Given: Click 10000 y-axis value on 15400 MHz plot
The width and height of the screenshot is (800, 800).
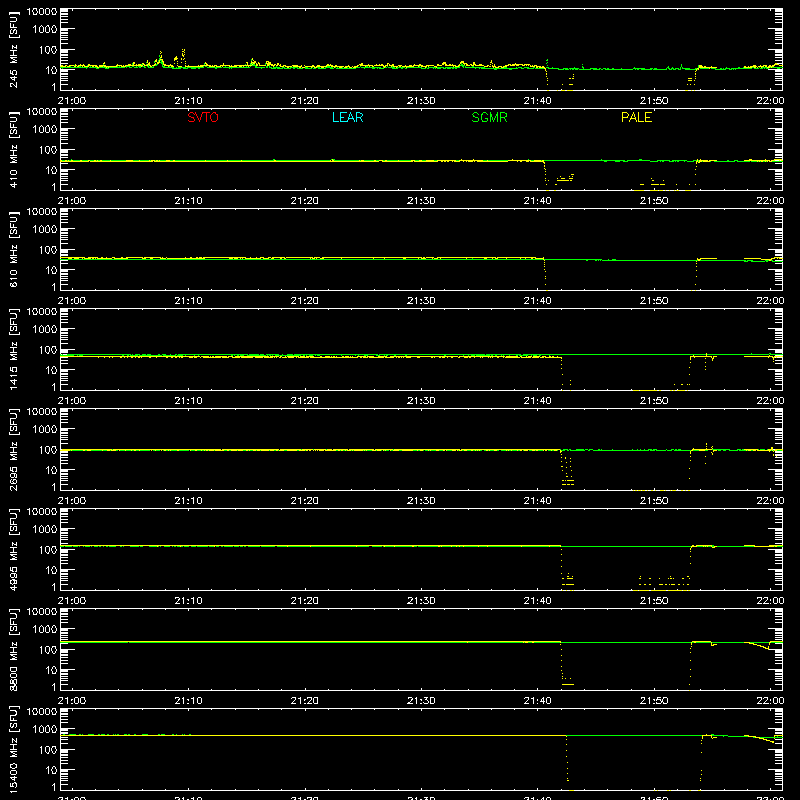Looking at the screenshot, I should (42, 712).
